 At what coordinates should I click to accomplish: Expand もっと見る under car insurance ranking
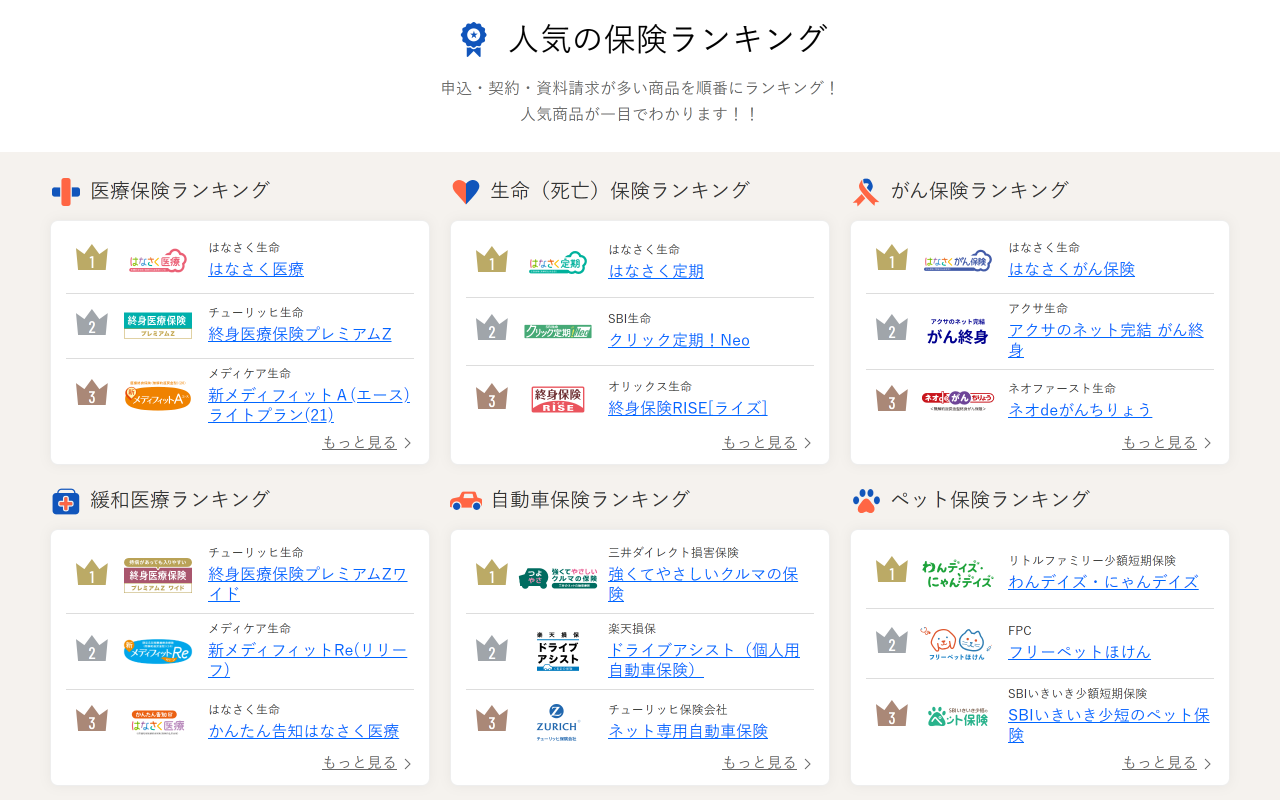point(766,763)
